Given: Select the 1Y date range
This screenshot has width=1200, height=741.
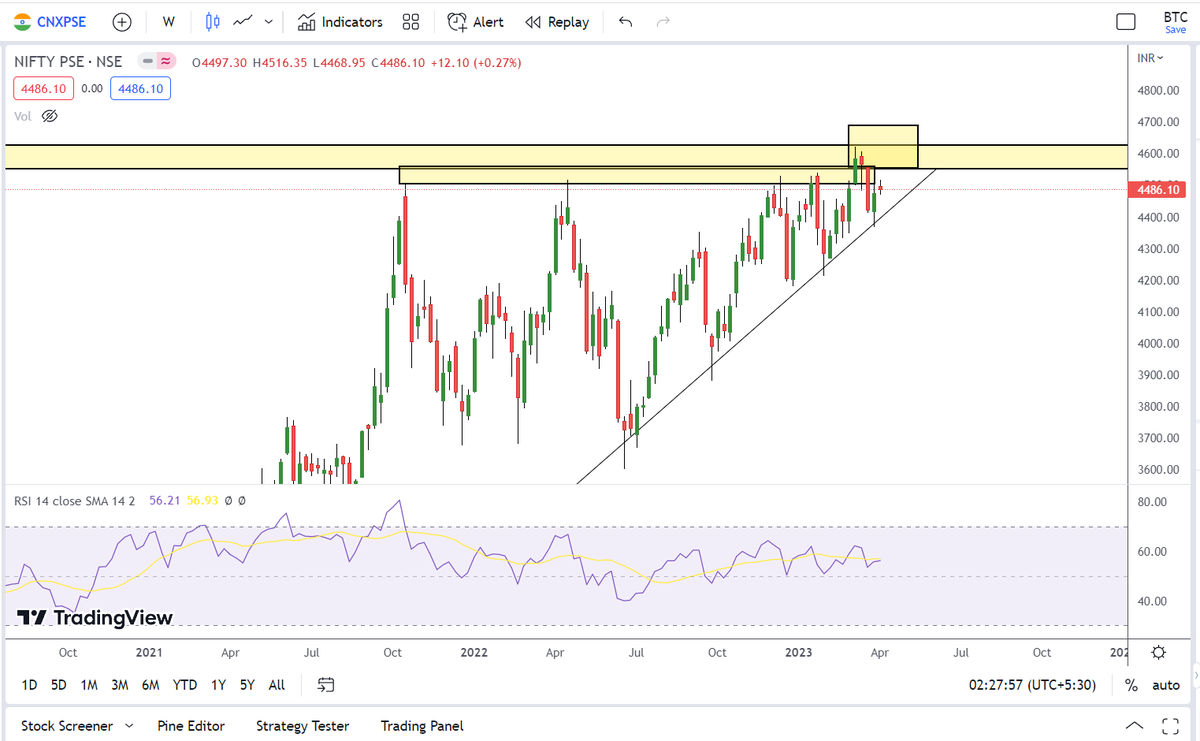Looking at the screenshot, I should [218, 685].
